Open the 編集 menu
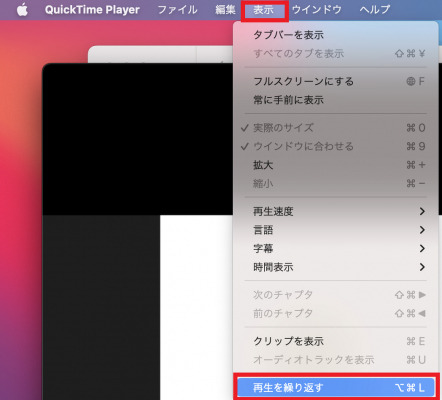This screenshot has width=442, height=400. tap(225, 10)
